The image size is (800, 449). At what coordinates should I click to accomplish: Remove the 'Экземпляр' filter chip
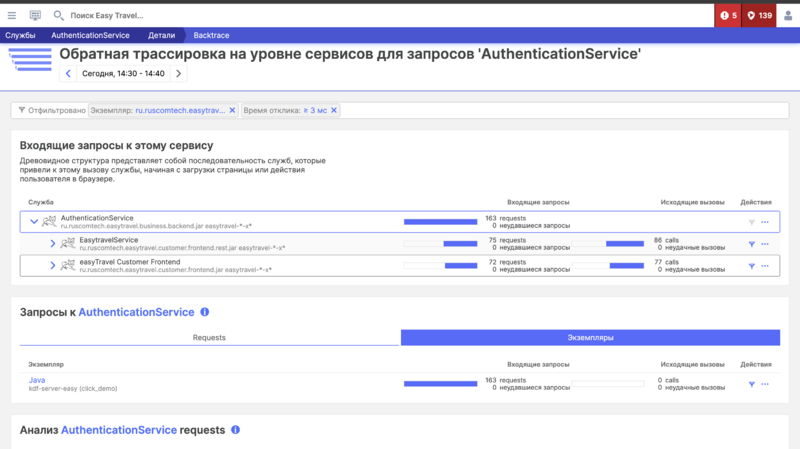click(232, 110)
